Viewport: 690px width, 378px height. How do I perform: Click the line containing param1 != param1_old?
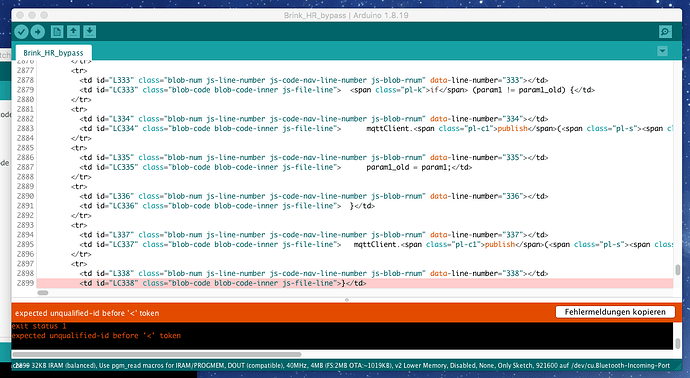pyautogui.click(x=337, y=90)
